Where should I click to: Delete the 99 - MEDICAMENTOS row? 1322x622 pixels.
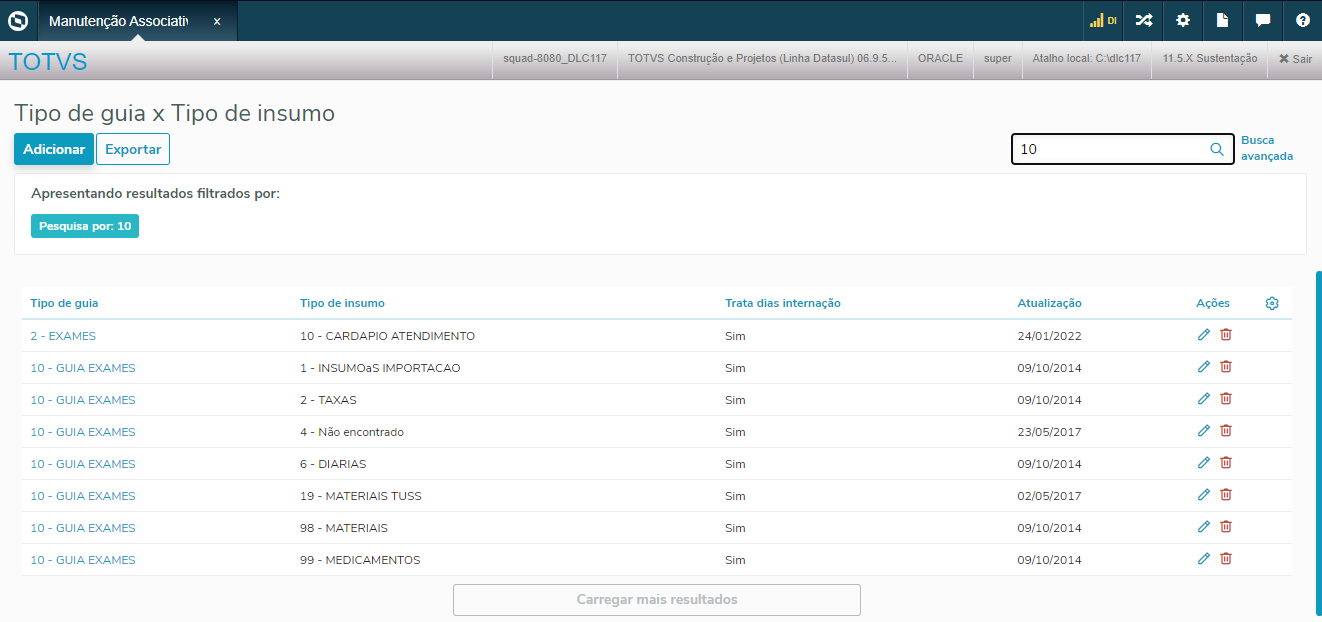[x=1226, y=559]
